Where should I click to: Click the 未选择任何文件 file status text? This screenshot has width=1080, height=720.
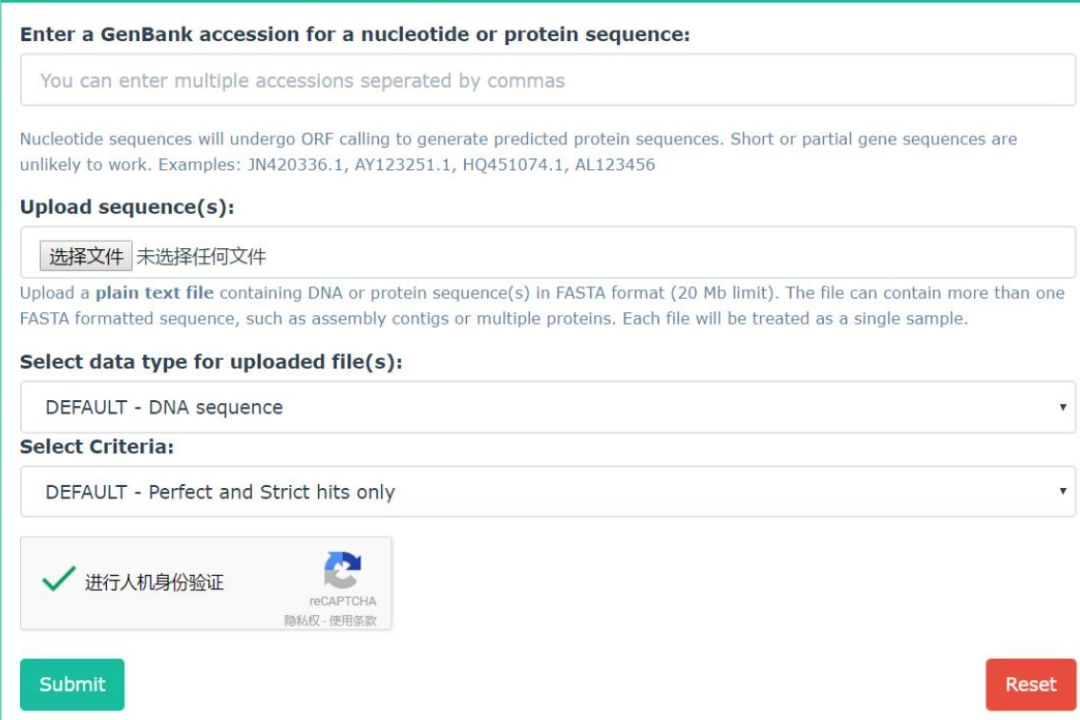tap(202, 257)
